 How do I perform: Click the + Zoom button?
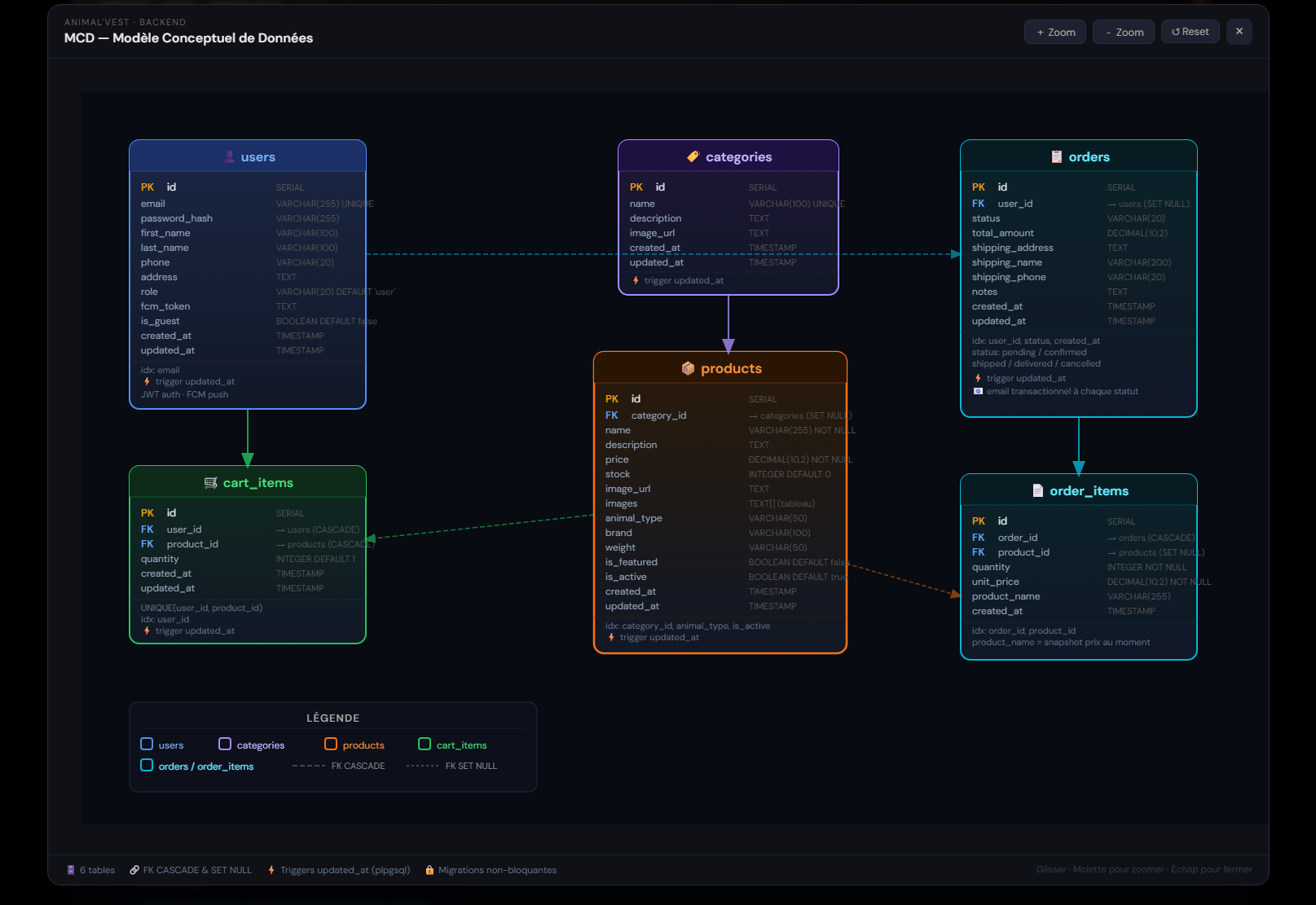coord(1054,32)
